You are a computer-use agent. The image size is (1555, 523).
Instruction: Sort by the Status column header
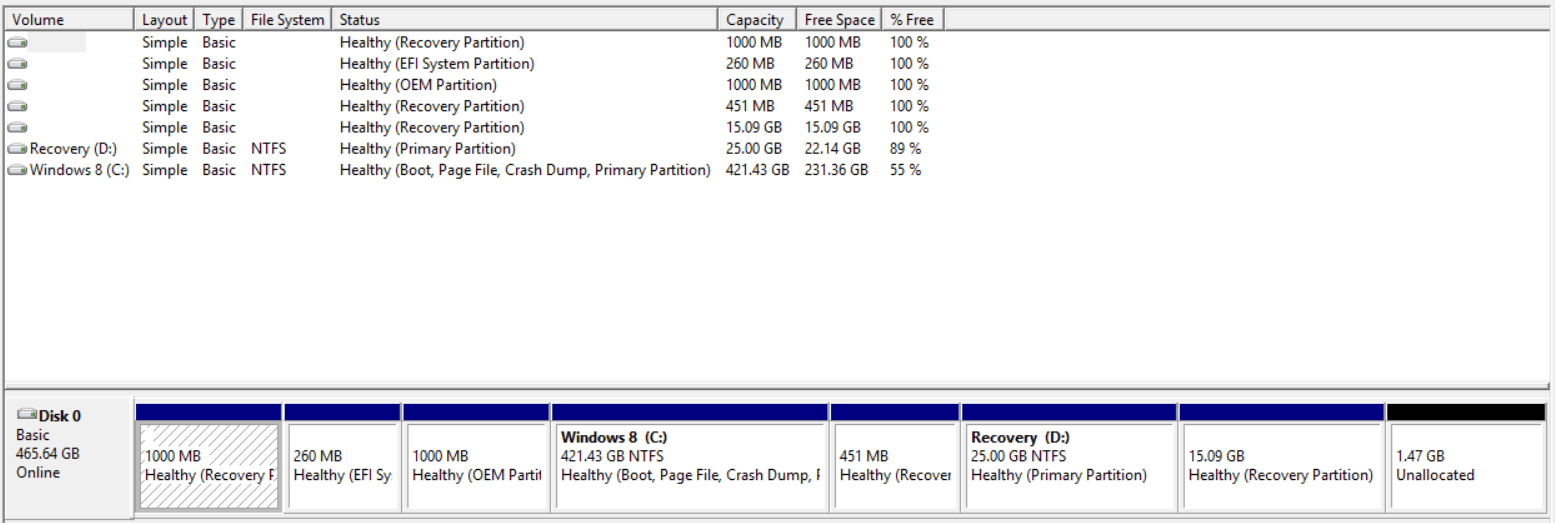coord(525,19)
